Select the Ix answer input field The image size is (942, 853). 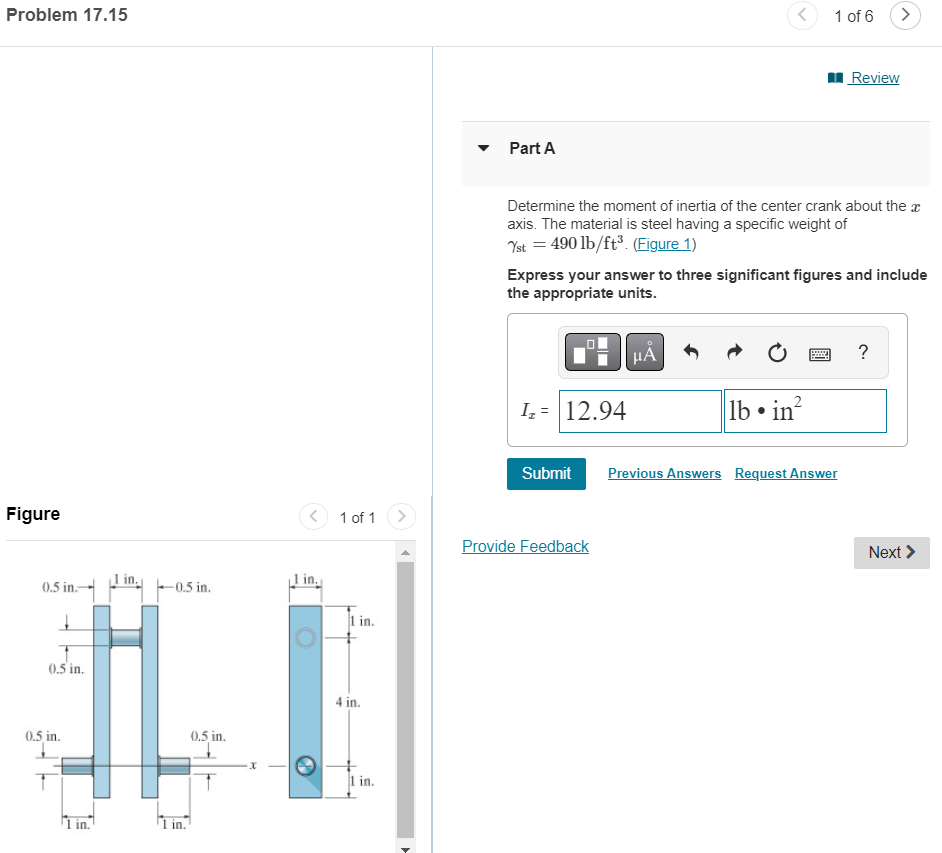[x=640, y=410]
